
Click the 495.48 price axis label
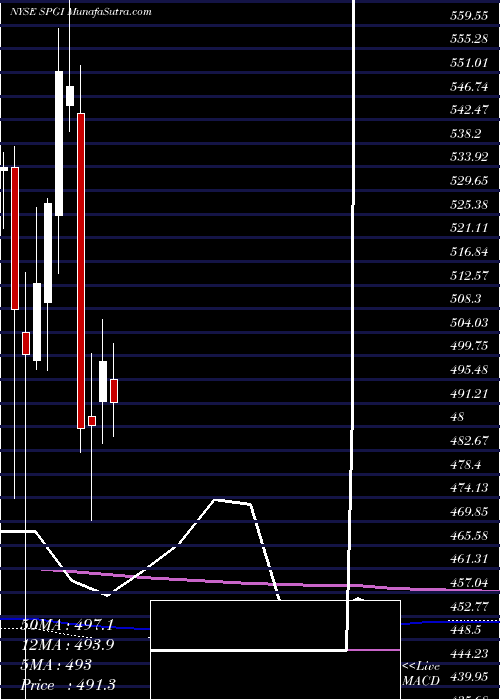(x=468, y=371)
